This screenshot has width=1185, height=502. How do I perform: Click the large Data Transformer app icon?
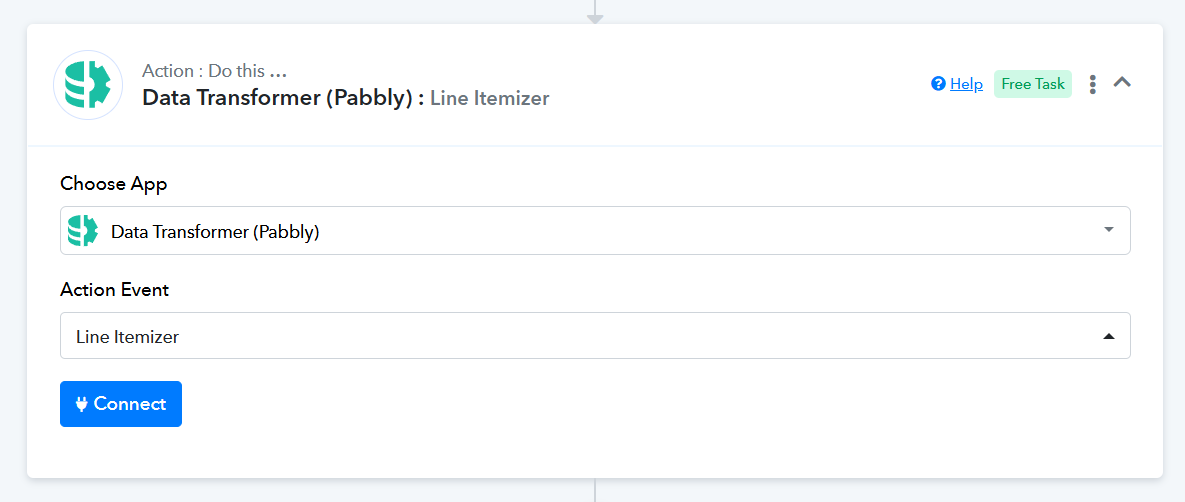click(88, 85)
